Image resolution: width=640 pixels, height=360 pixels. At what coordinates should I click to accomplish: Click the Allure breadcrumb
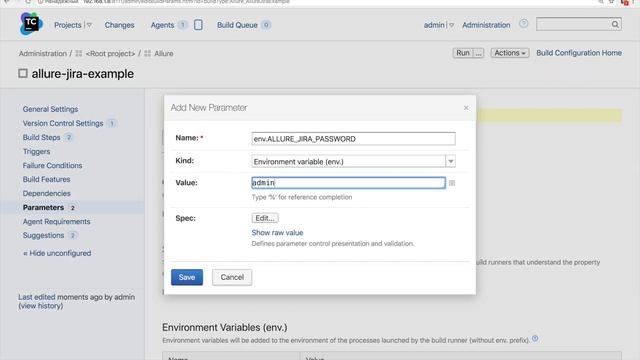(164, 53)
